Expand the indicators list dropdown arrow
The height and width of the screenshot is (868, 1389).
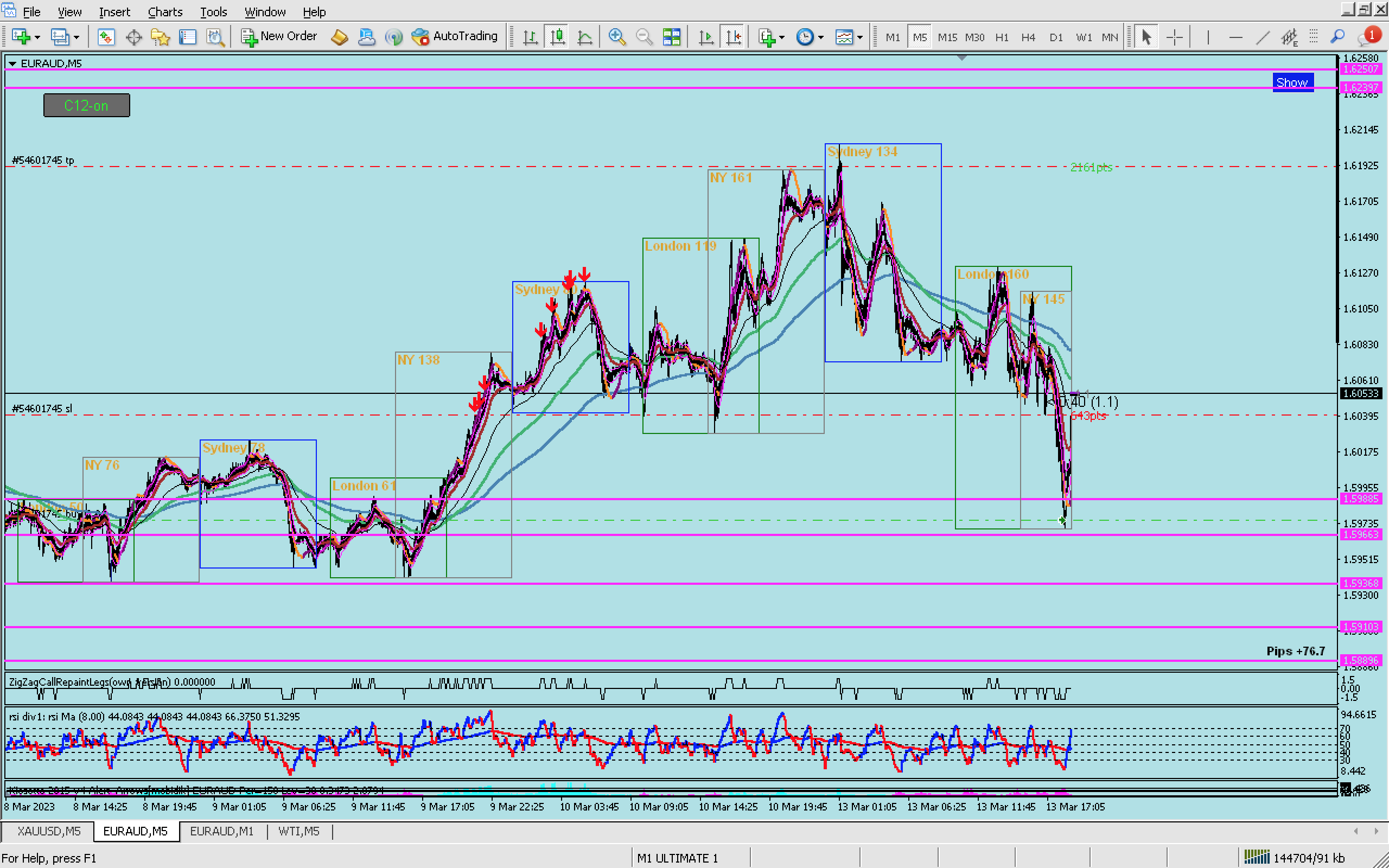tap(782, 38)
